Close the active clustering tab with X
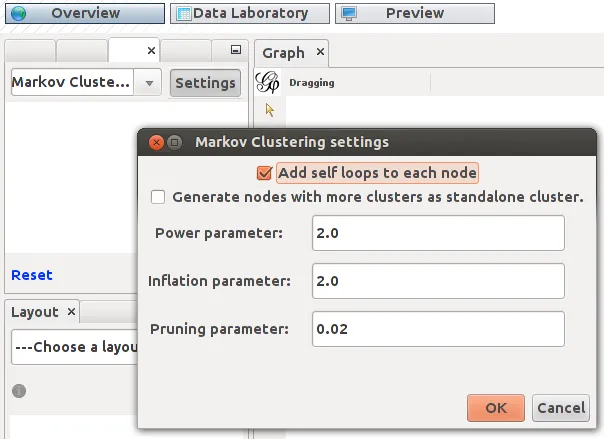The width and height of the screenshot is (604, 439). point(151,50)
